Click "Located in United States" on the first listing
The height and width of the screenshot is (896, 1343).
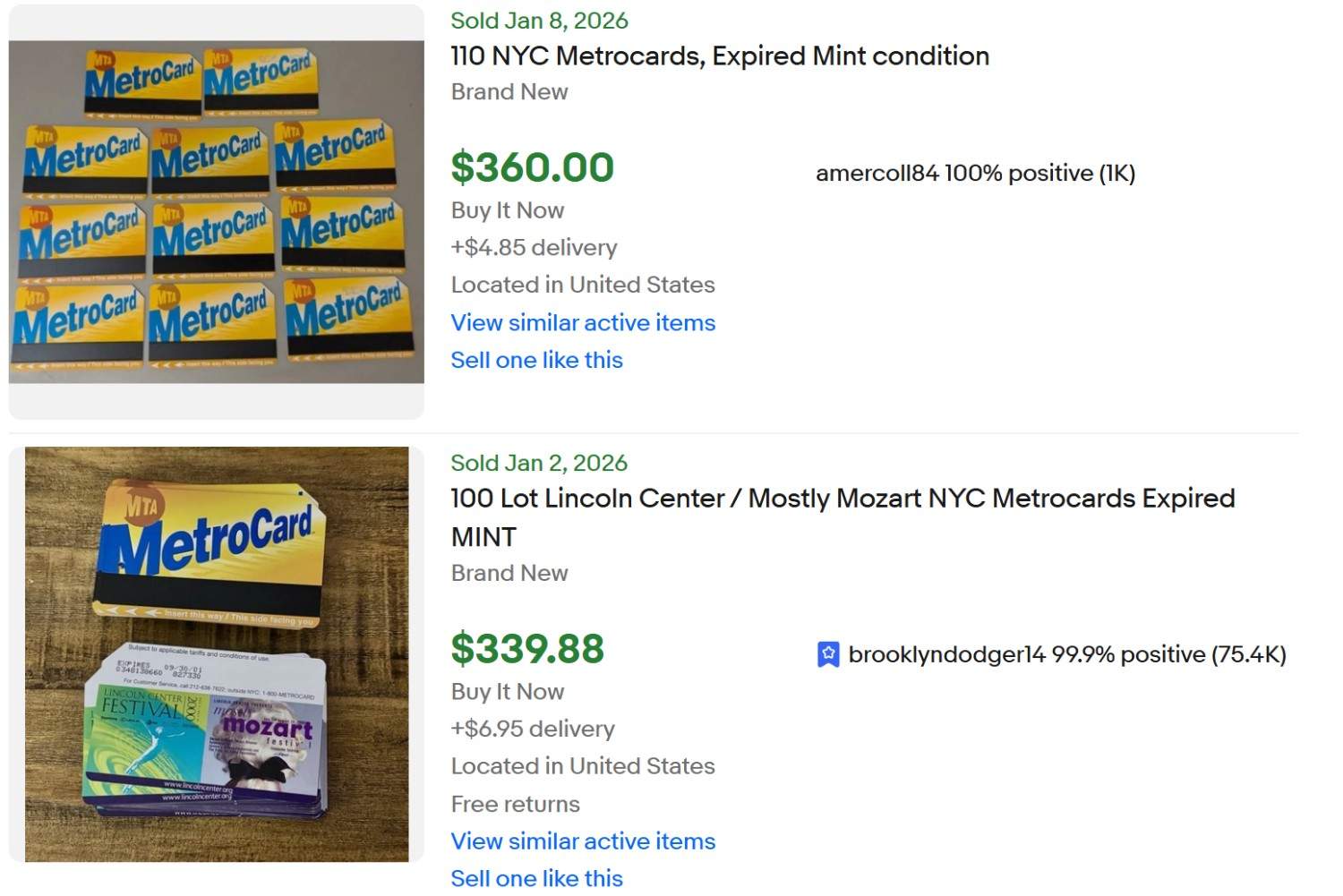point(583,285)
